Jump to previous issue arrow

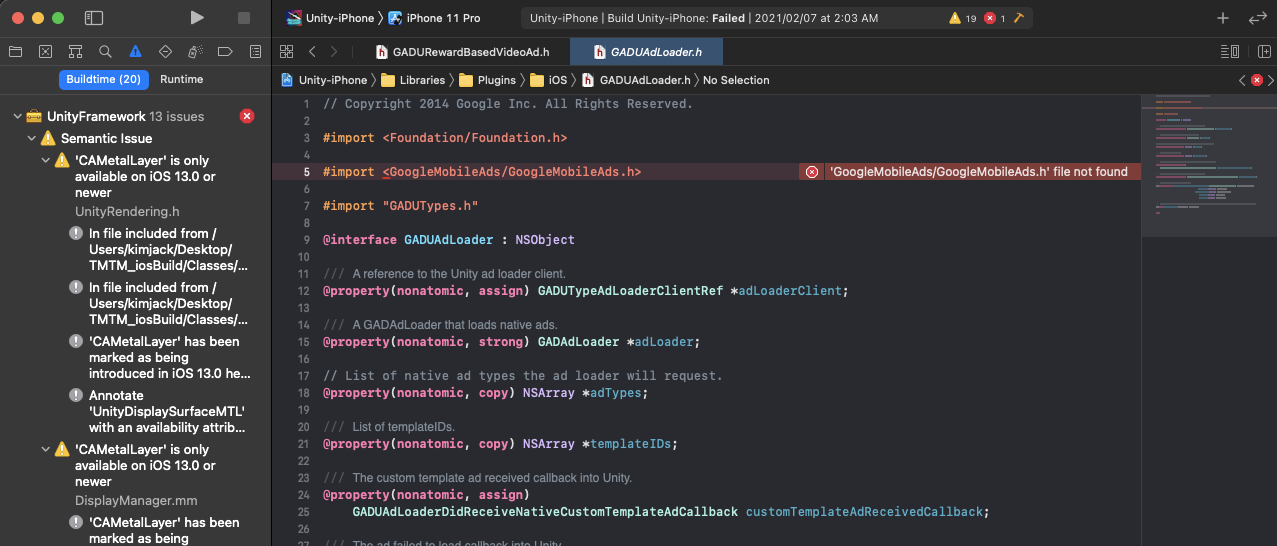point(1242,80)
